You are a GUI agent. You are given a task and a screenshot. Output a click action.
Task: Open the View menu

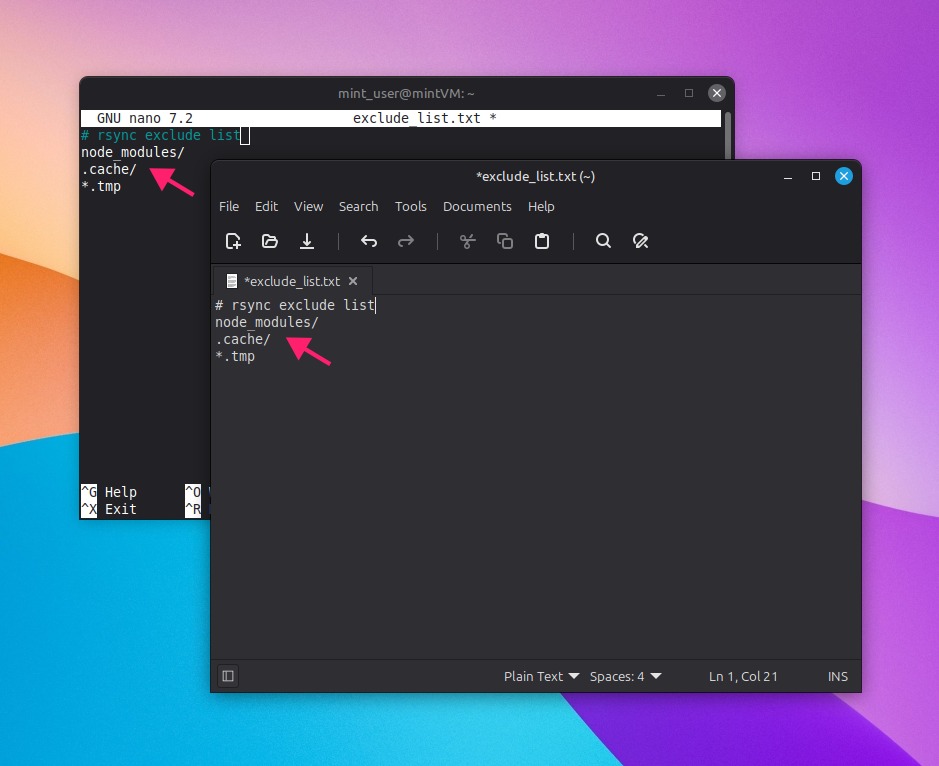pos(308,207)
